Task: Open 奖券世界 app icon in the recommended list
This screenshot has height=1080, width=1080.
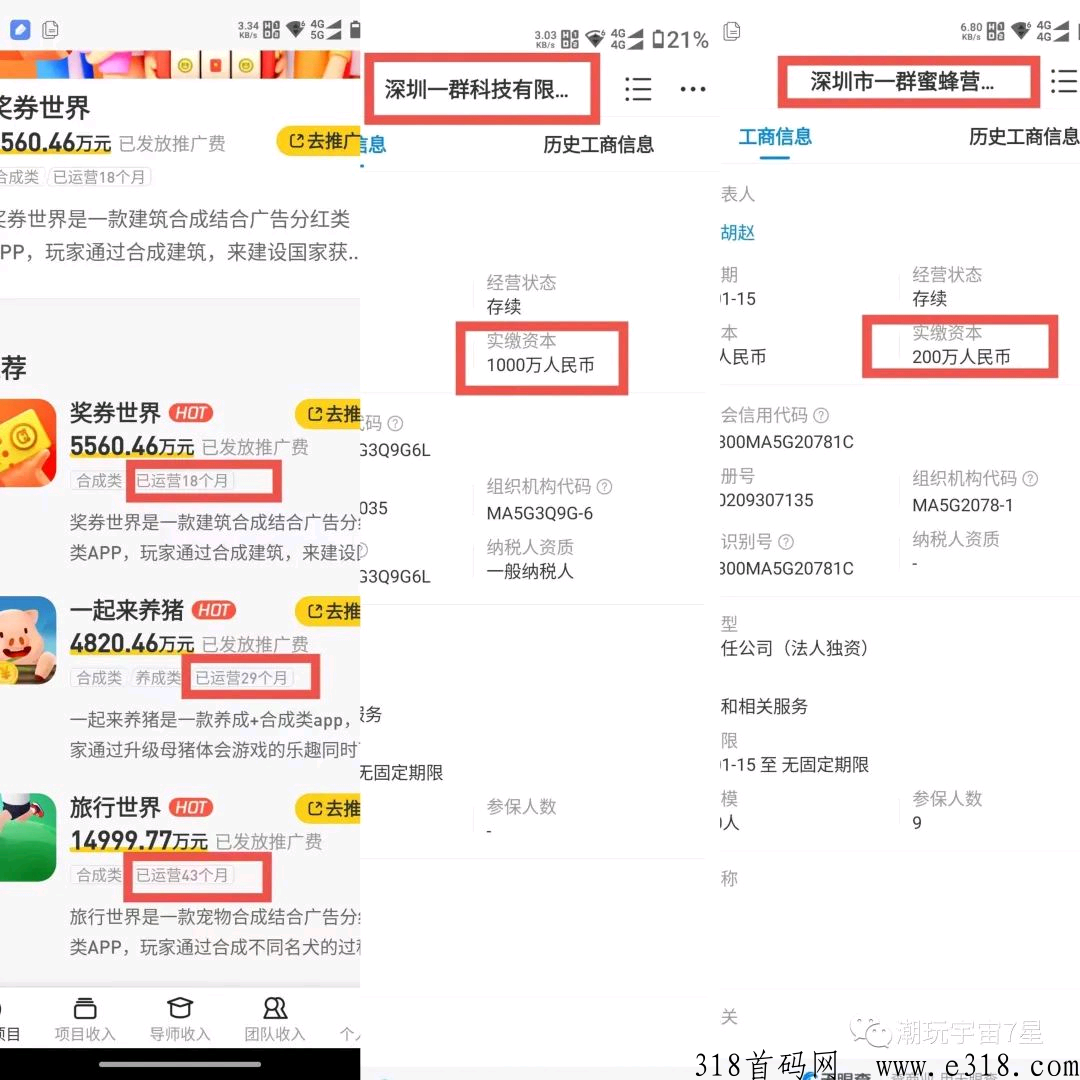Action: (28, 443)
